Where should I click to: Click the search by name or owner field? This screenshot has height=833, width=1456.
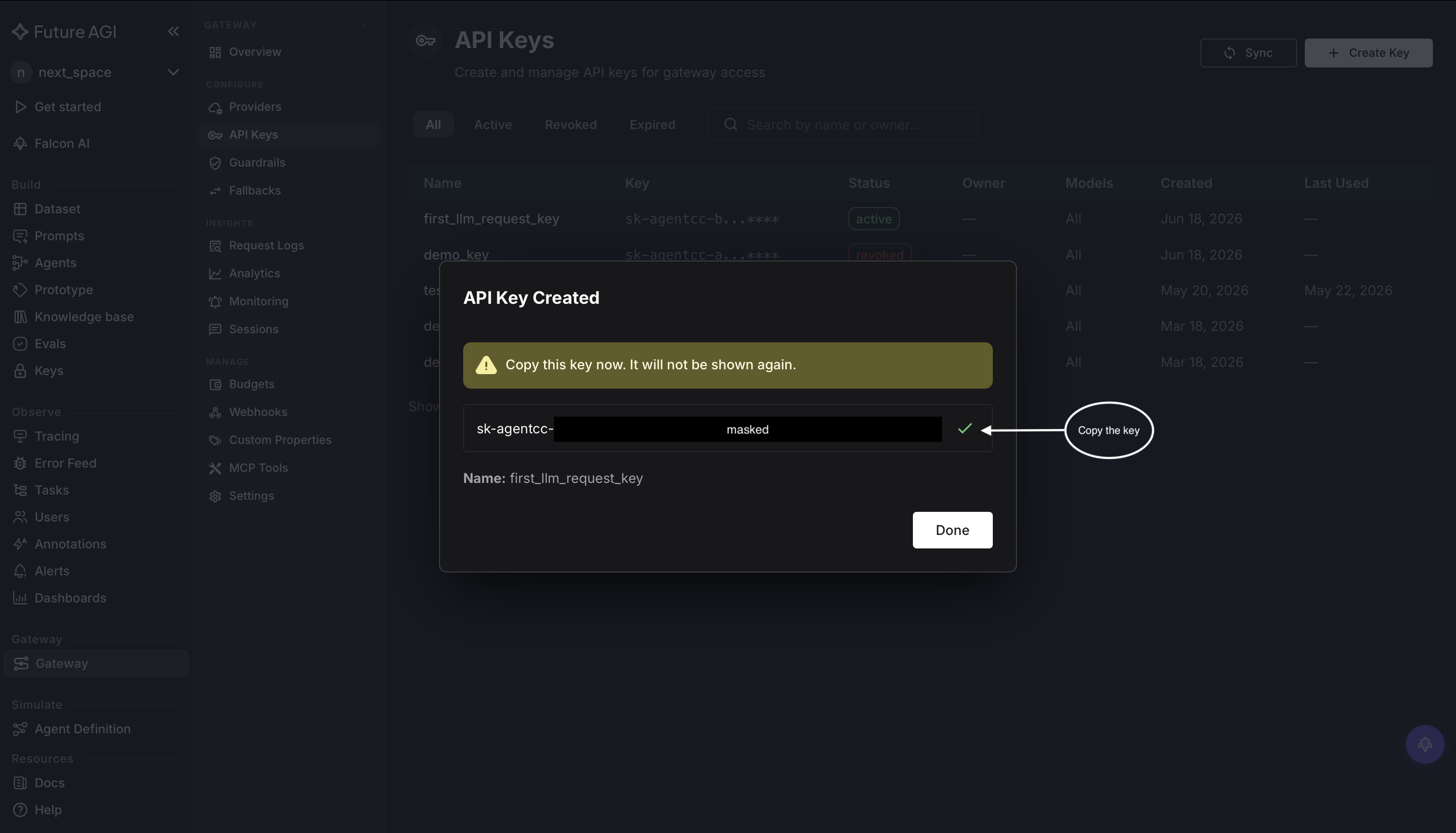[x=843, y=124]
